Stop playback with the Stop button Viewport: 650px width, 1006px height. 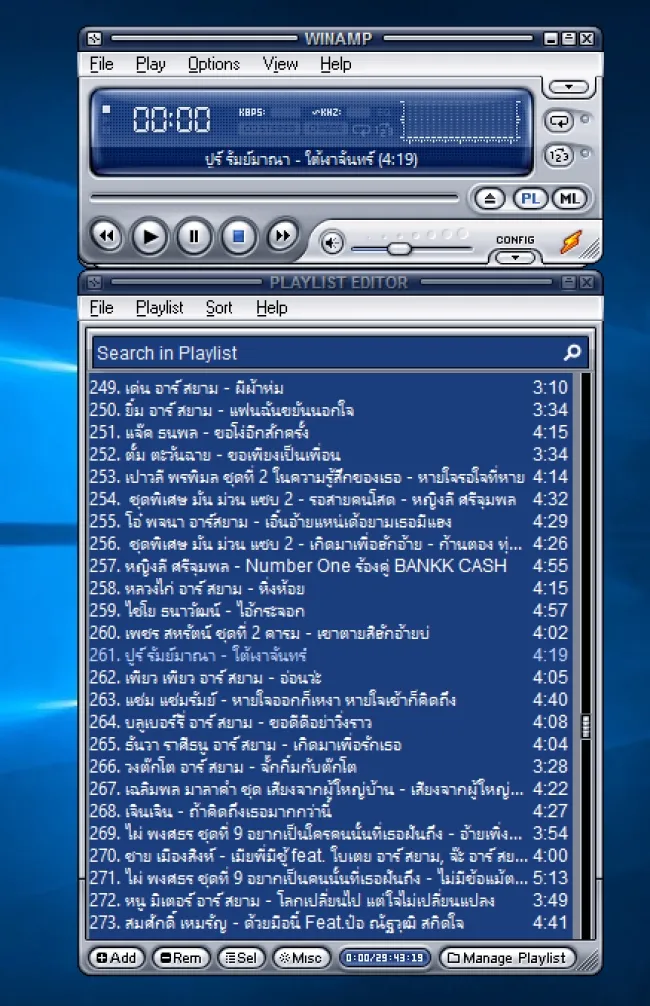pos(239,237)
